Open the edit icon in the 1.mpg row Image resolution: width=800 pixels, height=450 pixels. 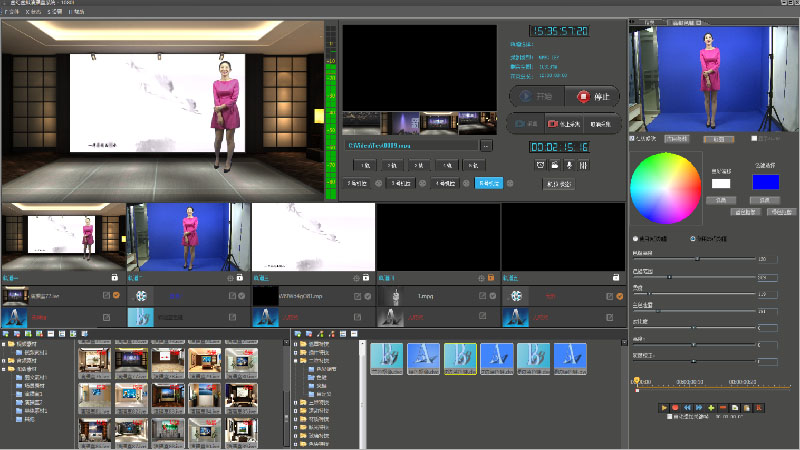pyautogui.click(x=482, y=296)
